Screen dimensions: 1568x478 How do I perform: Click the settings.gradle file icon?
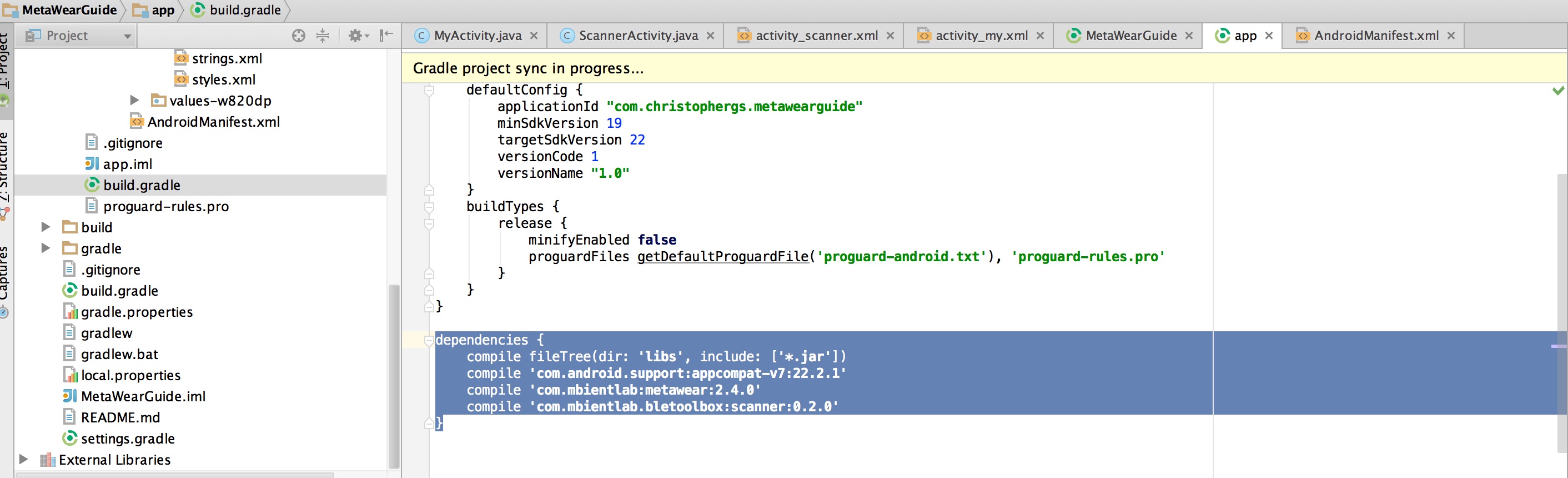coord(70,439)
